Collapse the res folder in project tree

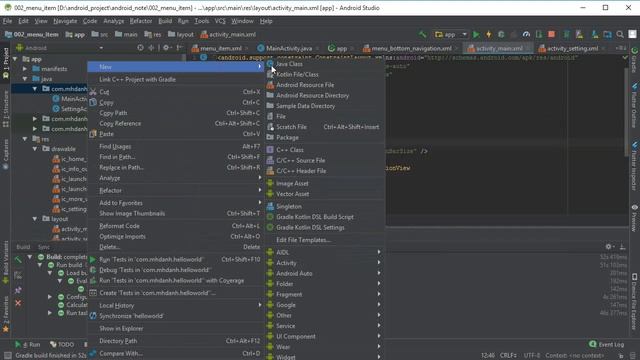25,139
